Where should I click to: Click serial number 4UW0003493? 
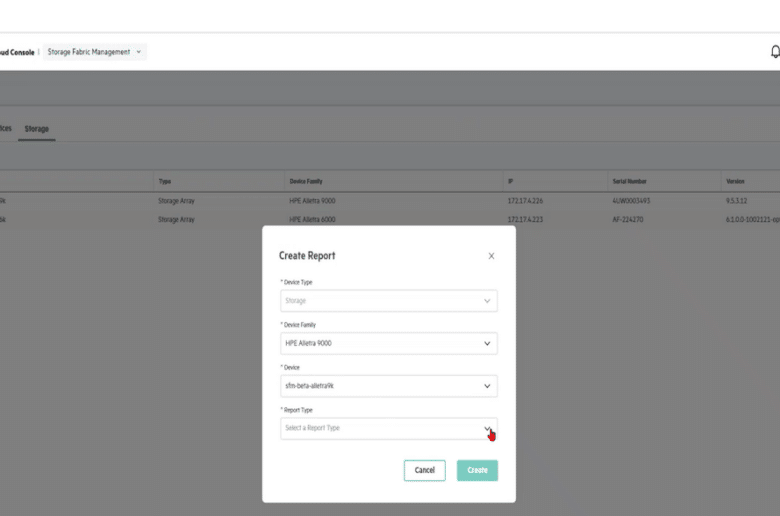631,201
